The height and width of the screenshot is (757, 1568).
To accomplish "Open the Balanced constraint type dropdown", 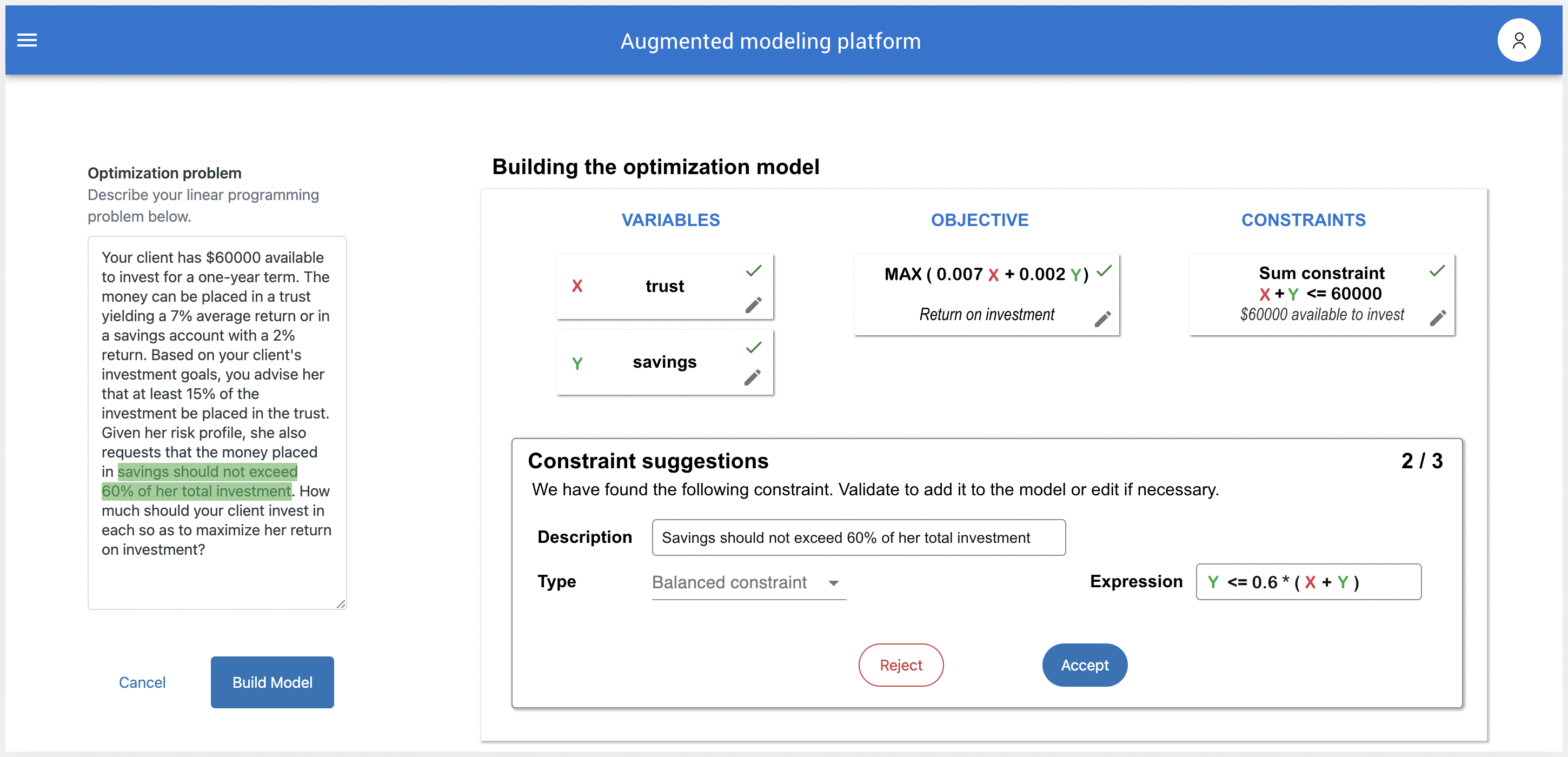I will [730, 582].
